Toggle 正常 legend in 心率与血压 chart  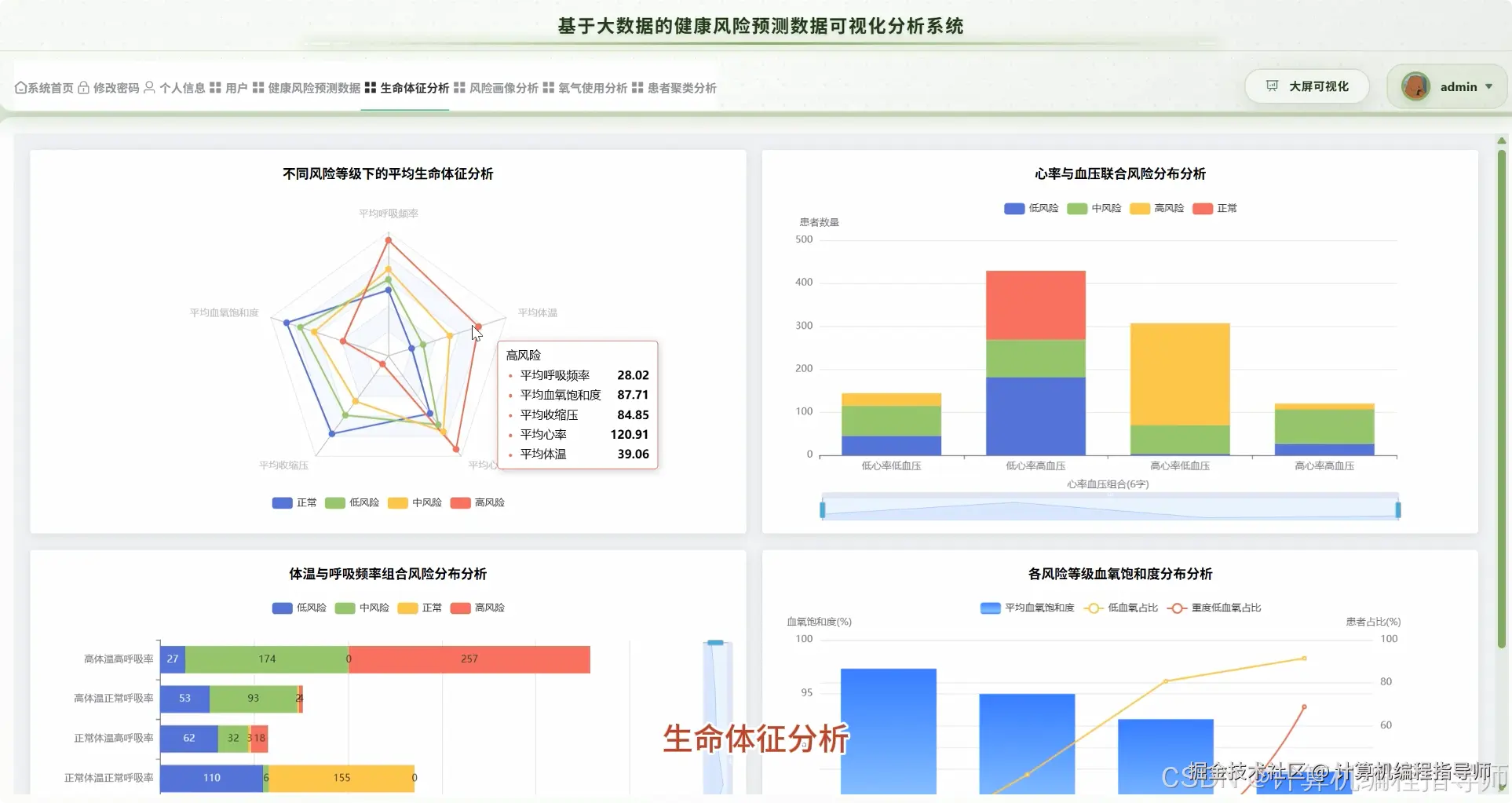[1214, 208]
